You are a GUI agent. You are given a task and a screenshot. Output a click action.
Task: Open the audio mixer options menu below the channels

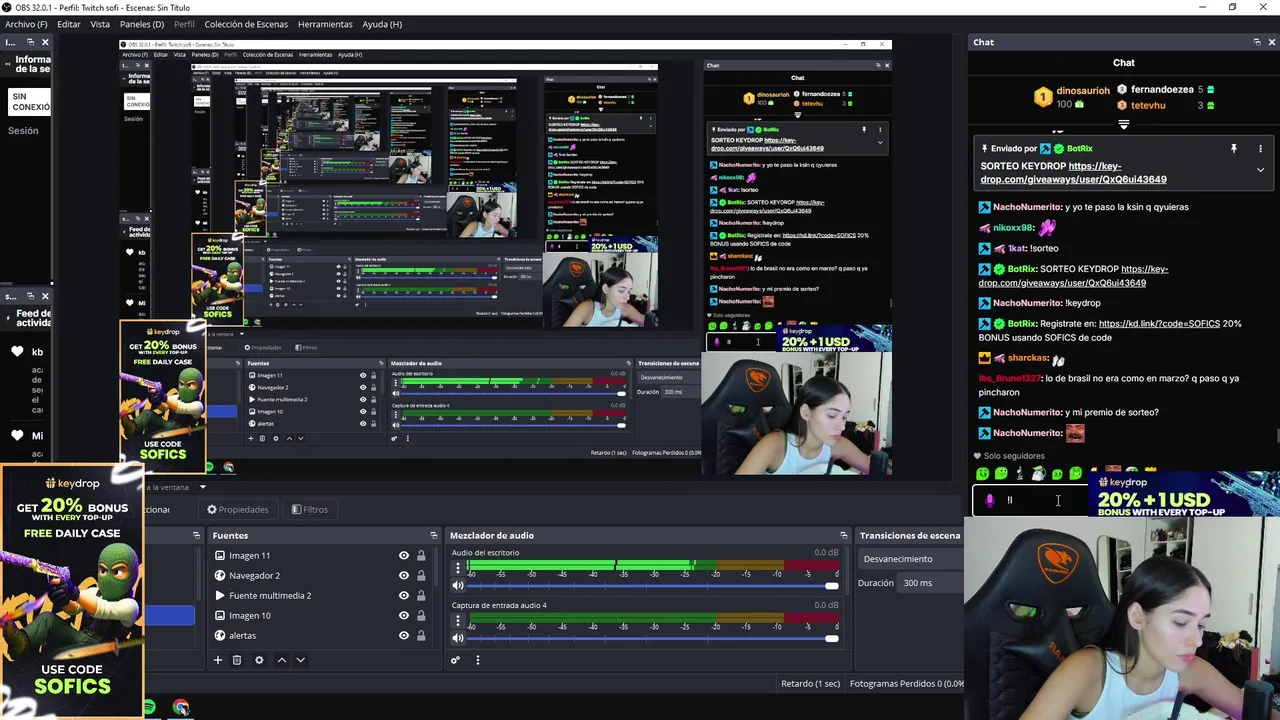[477, 660]
